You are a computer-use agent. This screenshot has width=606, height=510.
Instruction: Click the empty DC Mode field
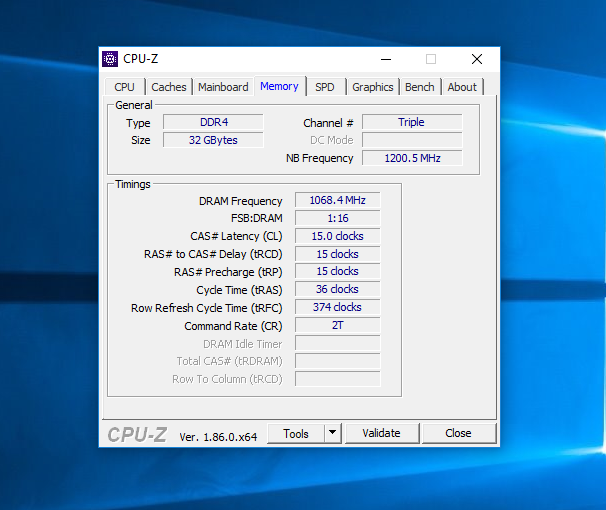pos(412,140)
